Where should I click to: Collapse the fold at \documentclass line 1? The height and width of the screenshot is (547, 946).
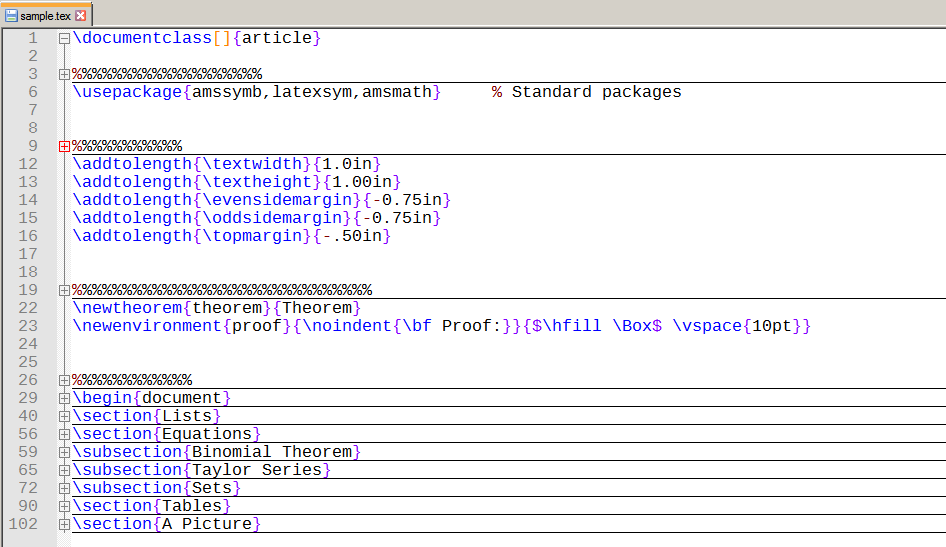pyautogui.click(x=64, y=39)
